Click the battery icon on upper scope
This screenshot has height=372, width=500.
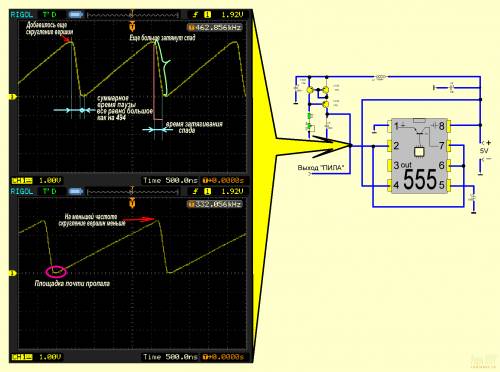pyautogui.click(x=76, y=15)
